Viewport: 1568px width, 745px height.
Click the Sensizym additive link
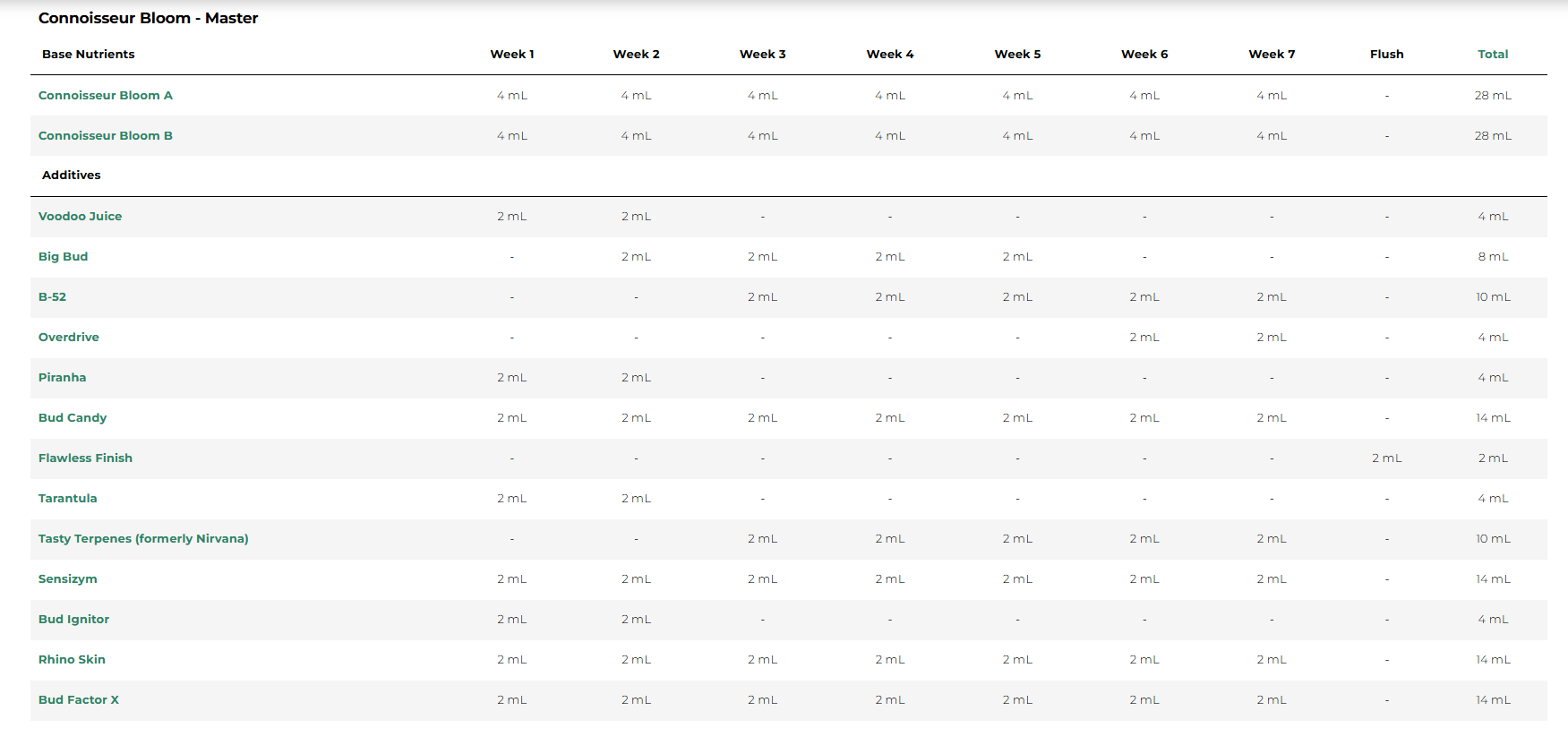point(67,579)
